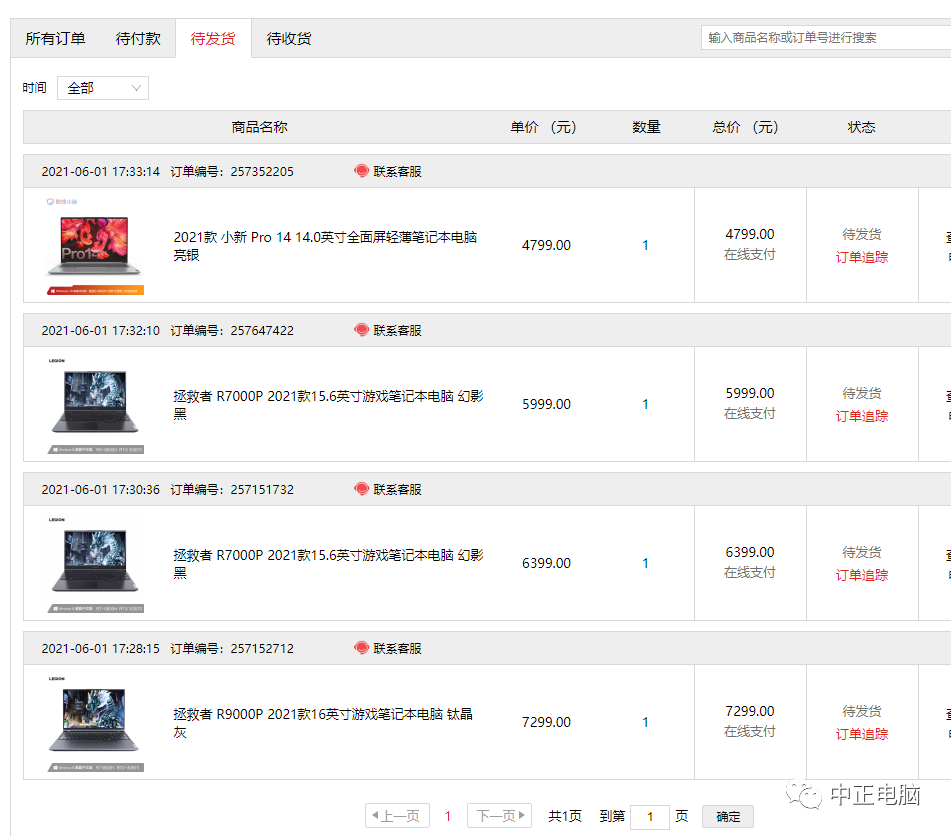
Task: Click unit price 4799.00 in first order
Action: [x=546, y=245]
